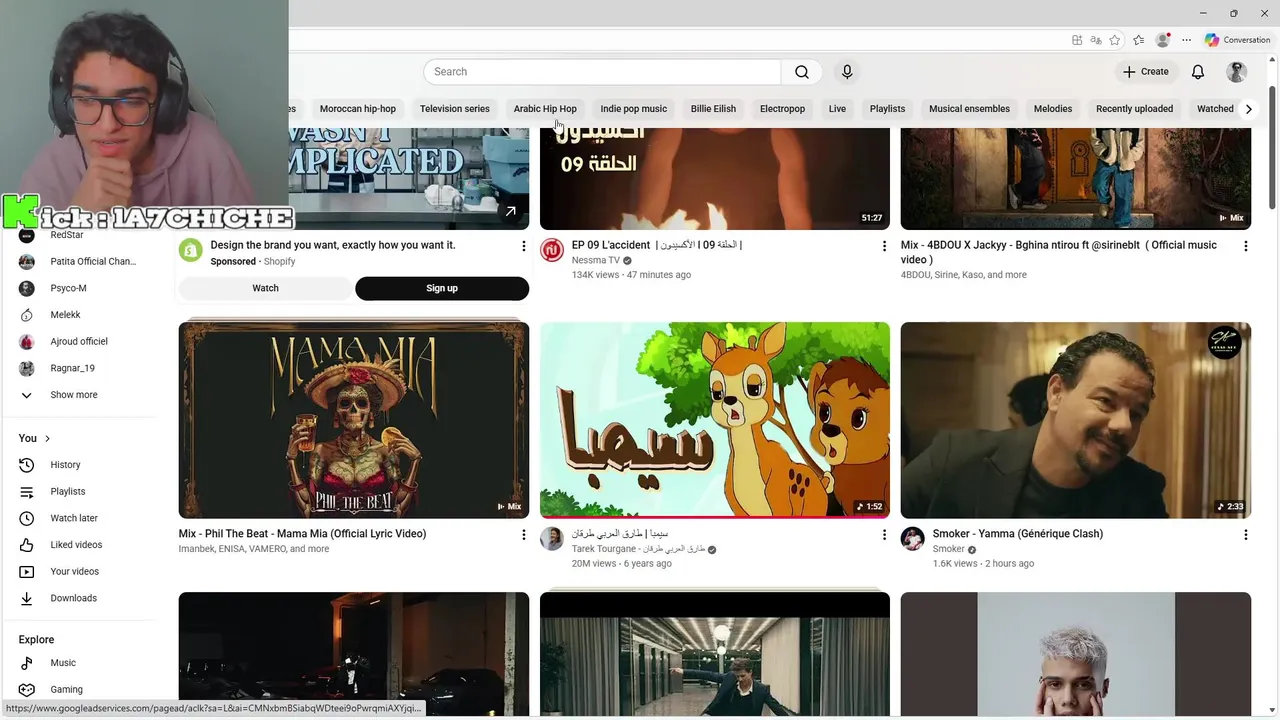
Task: Open Music under Explore
Action: click(x=63, y=663)
